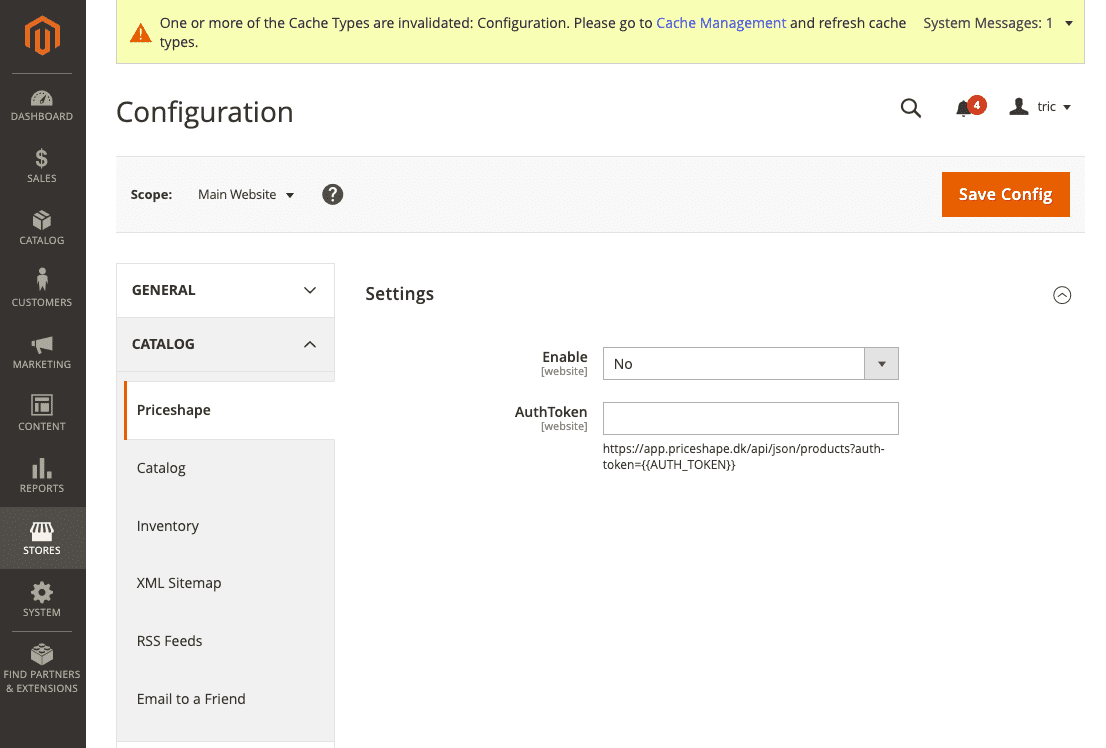Click the scope help question mark icon
This screenshot has height=748, width=1106.
(332, 195)
